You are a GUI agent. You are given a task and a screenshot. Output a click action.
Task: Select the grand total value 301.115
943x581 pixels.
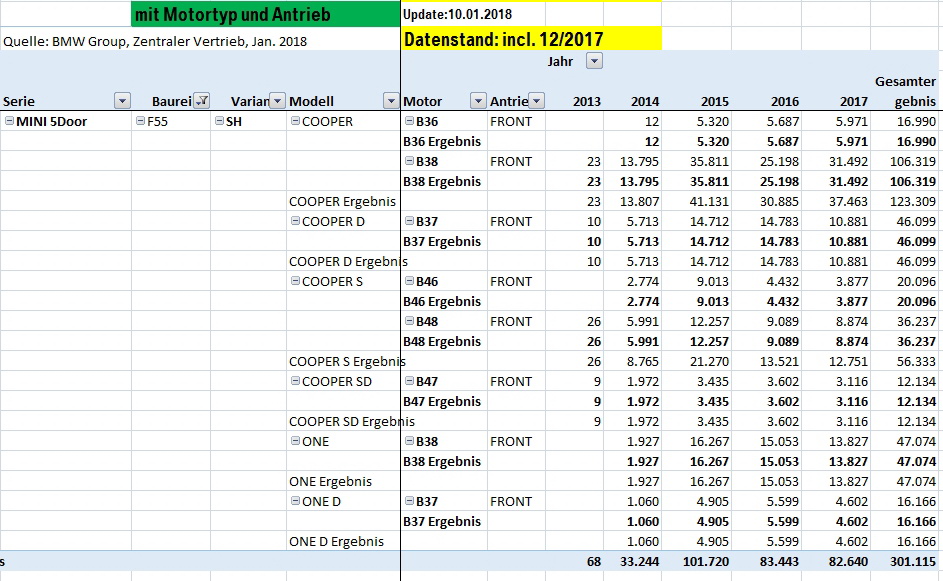[913, 562]
